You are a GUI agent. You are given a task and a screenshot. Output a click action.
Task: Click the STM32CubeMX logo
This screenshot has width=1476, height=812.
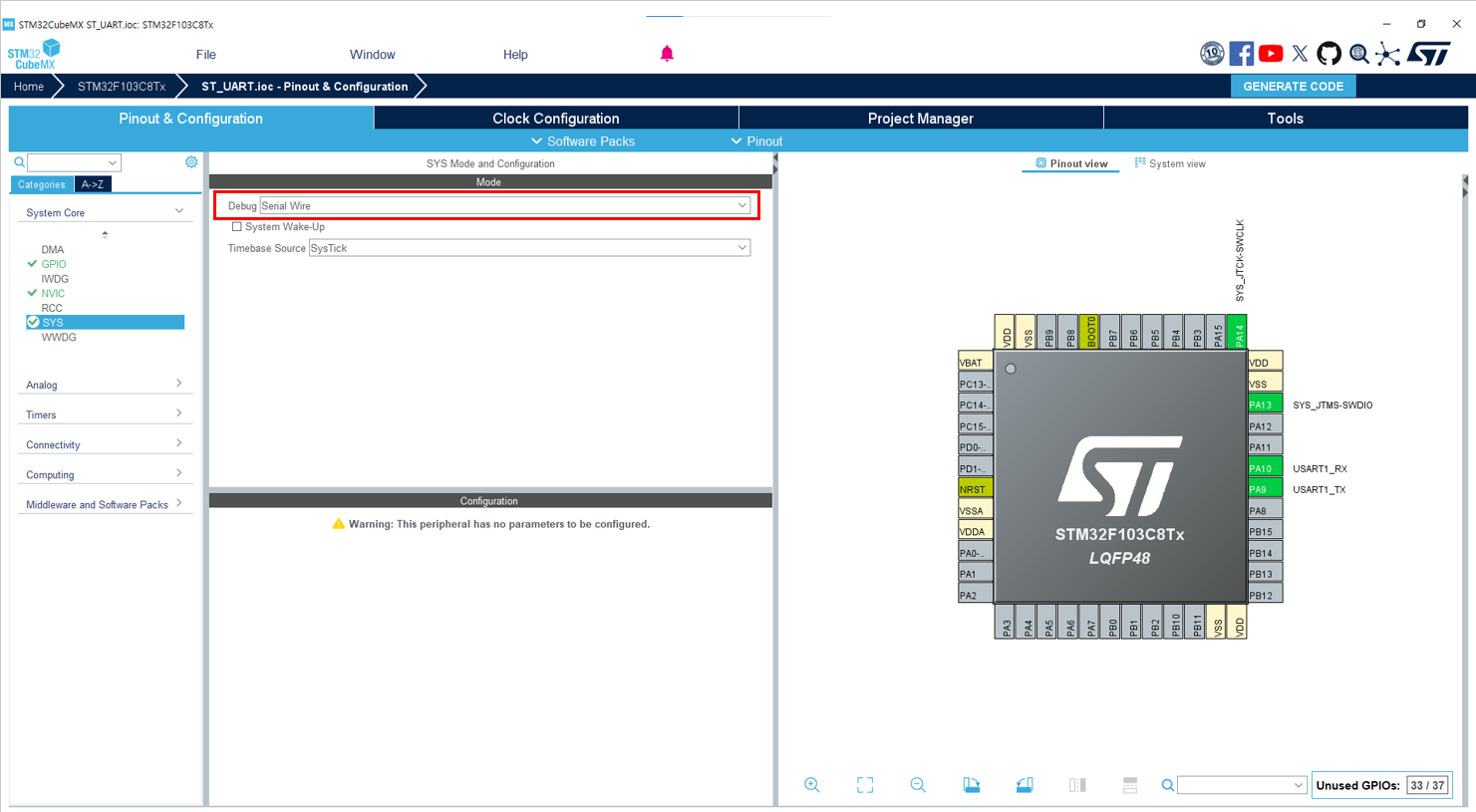click(x=34, y=55)
